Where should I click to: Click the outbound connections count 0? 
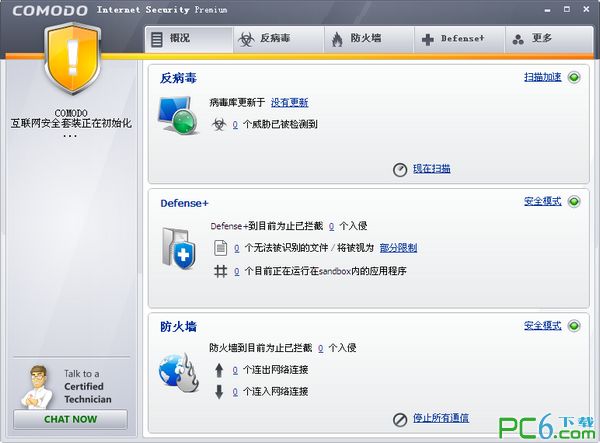coord(235,370)
